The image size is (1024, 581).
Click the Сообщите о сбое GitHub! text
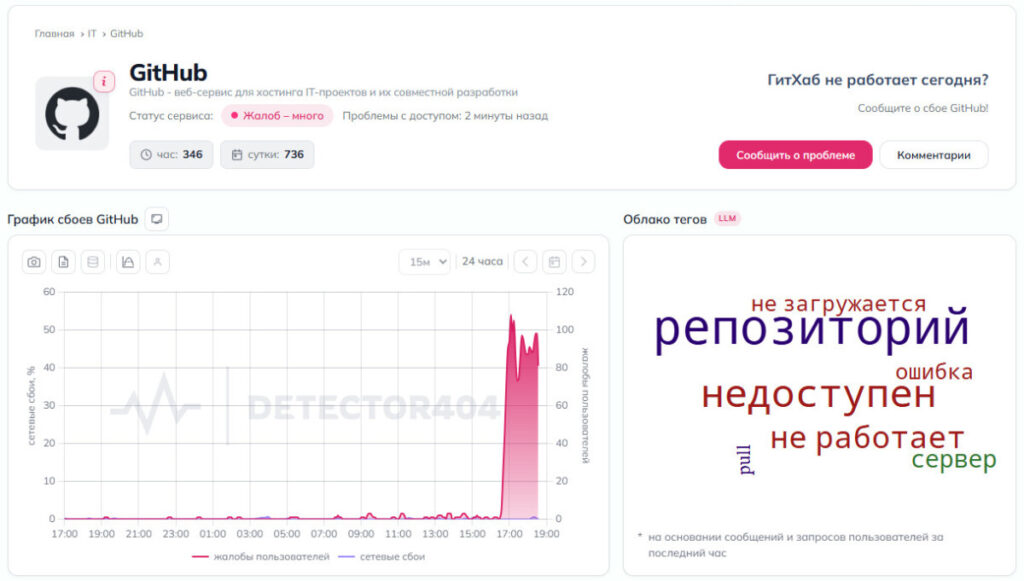[x=923, y=108]
